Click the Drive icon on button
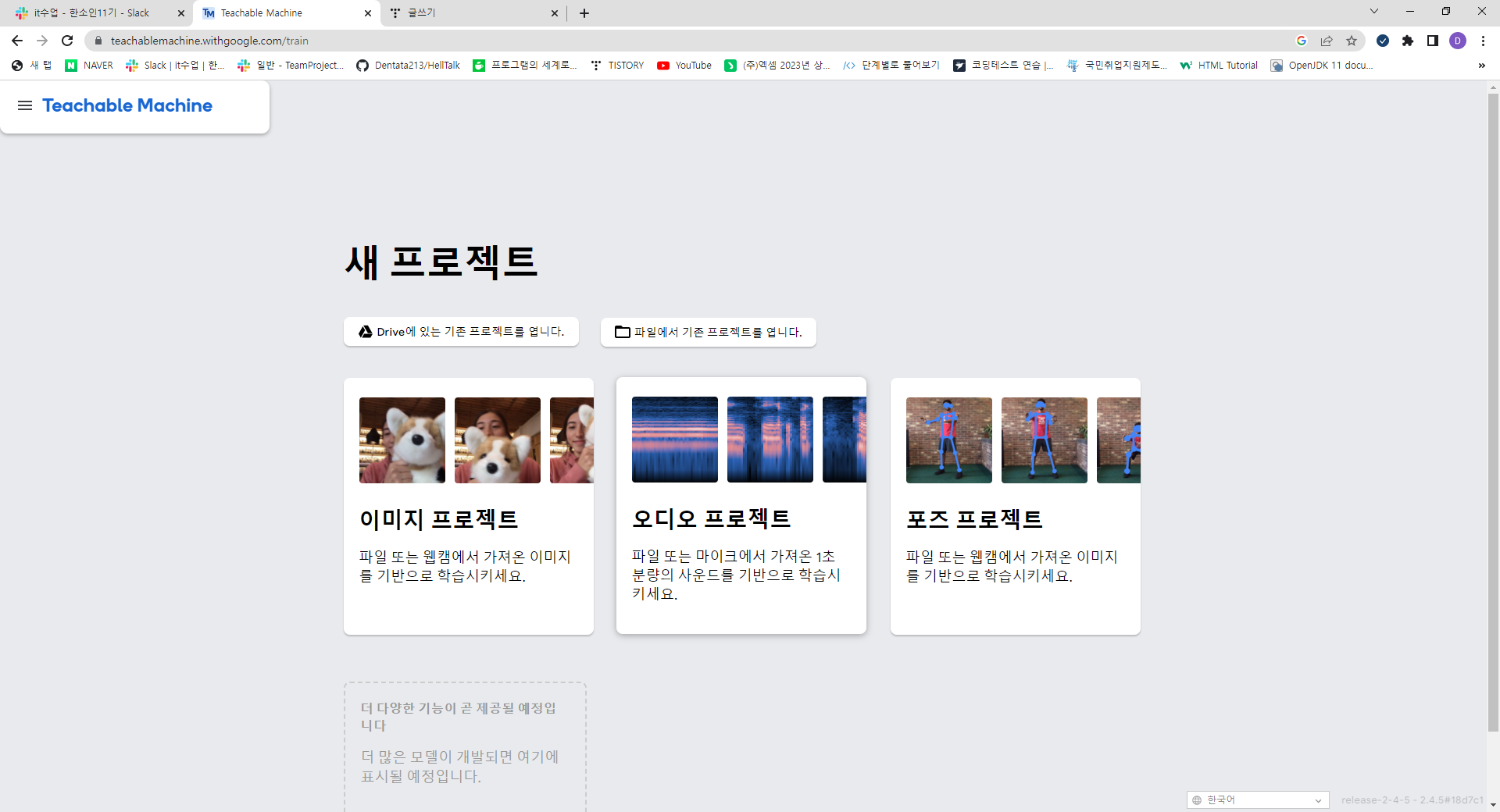The image size is (1500, 812). [x=365, y=332]
